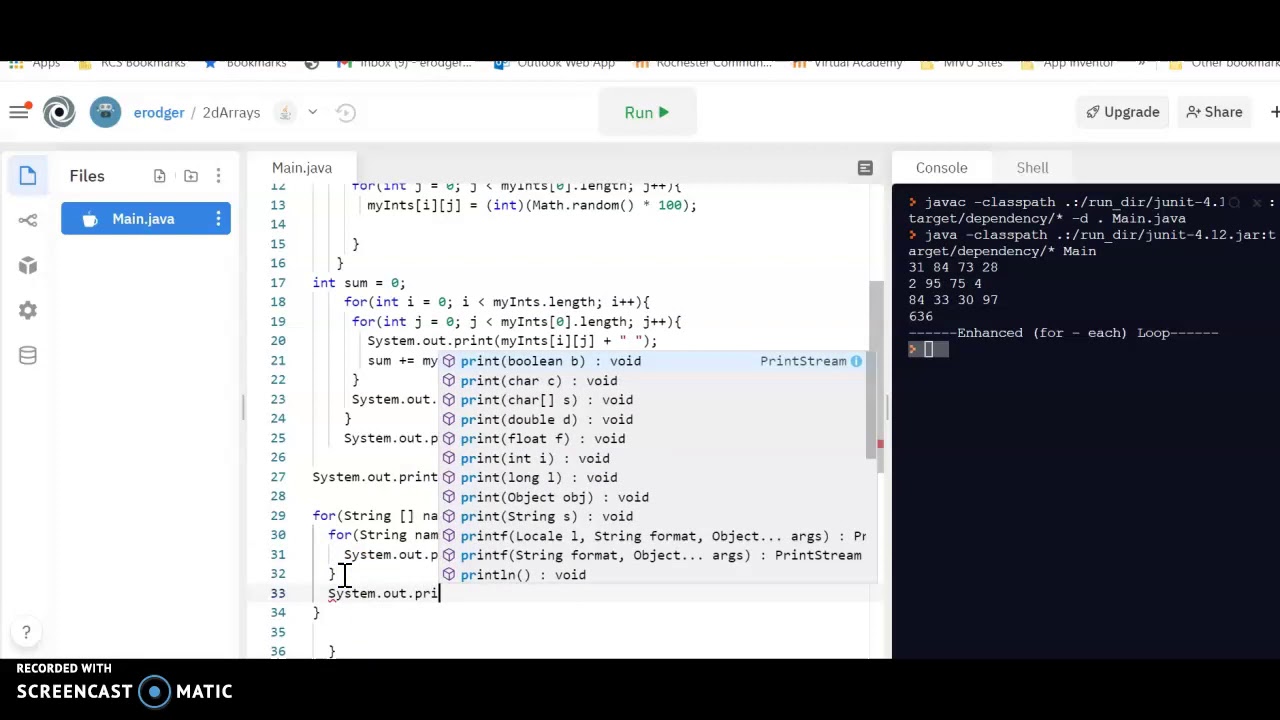Run the program with the Run button
Screen dimensions: 1280x720
click(647, 112)
